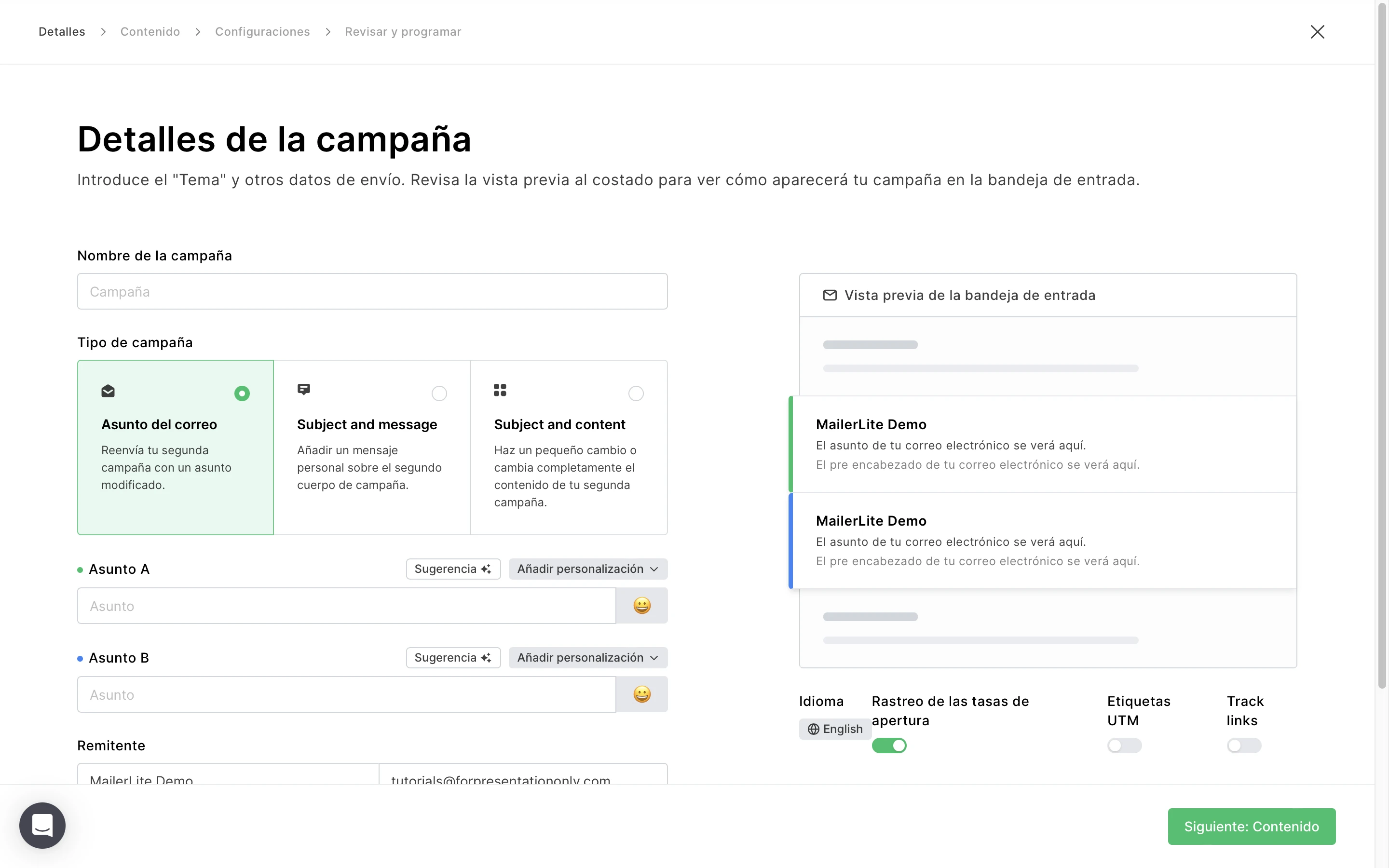Click the Subject and message chat icon

(x=304, y=390)
